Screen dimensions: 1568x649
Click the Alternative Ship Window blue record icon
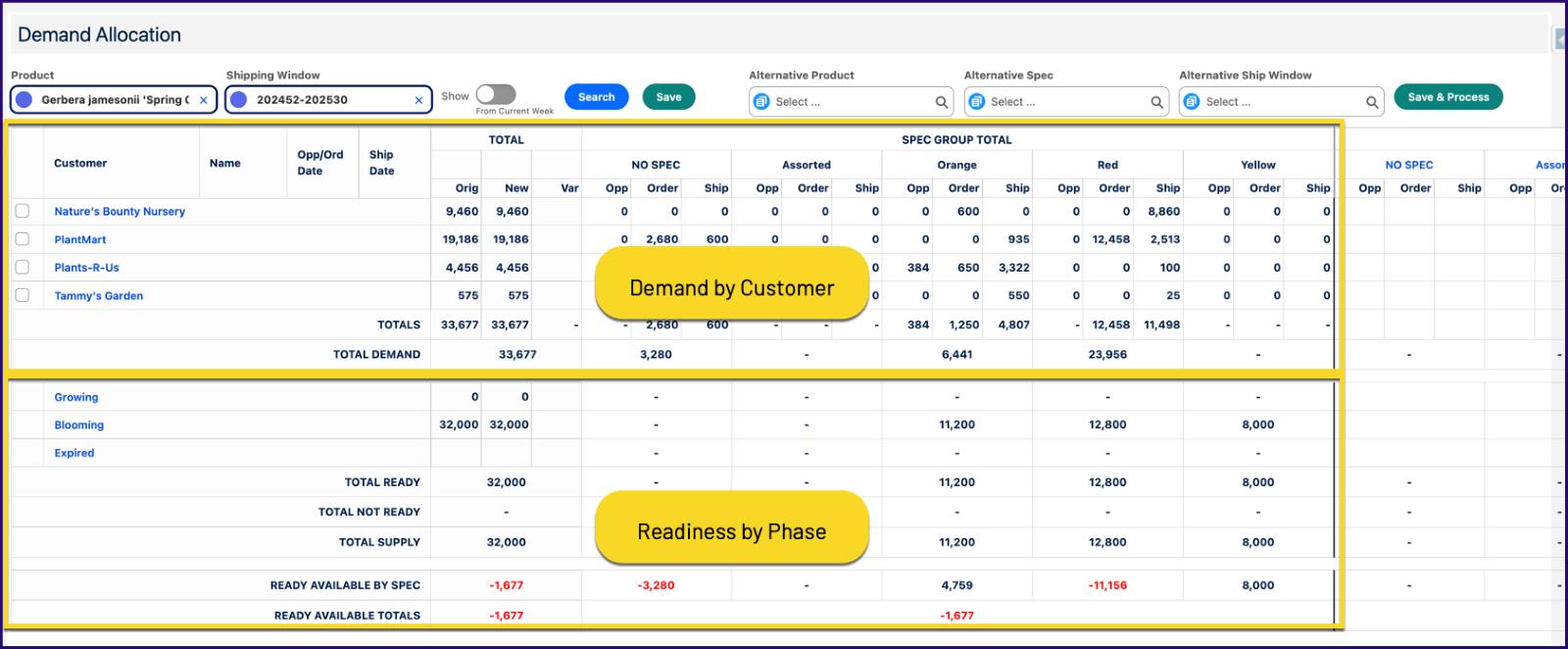point(1192,102)
